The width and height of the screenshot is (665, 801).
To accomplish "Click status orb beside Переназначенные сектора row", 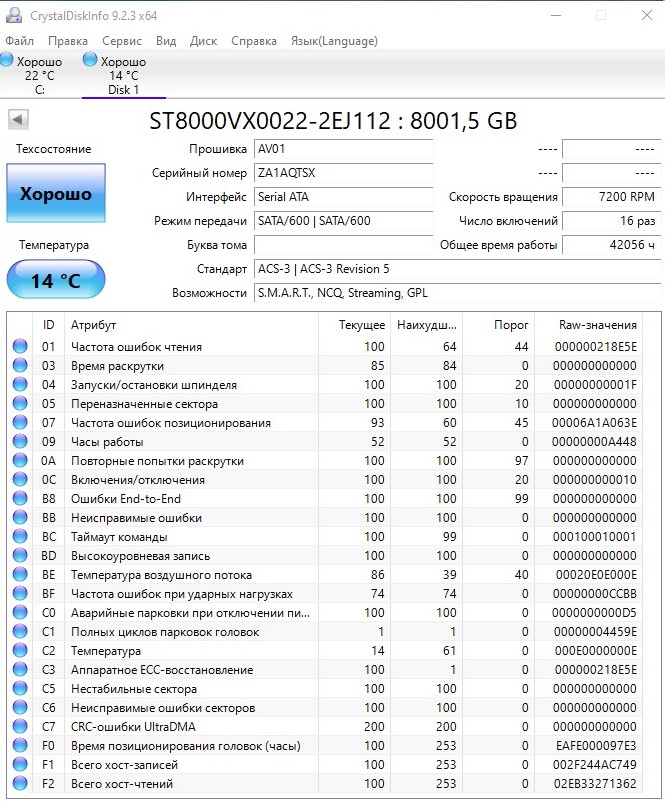I will [x=20, y=404].
